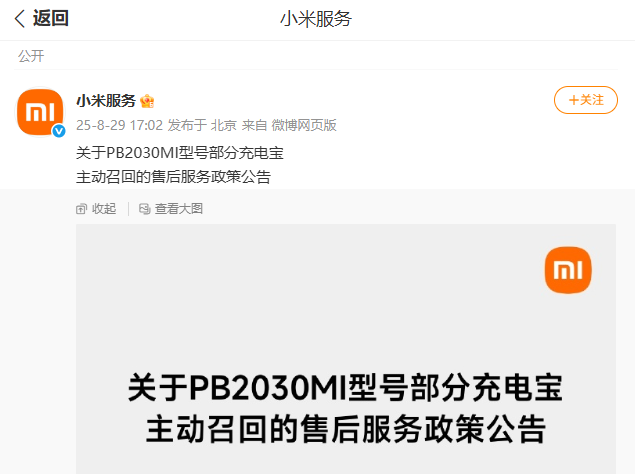Click the blue verified V badge
The image size is (635, 474).
tap(59, 131)
